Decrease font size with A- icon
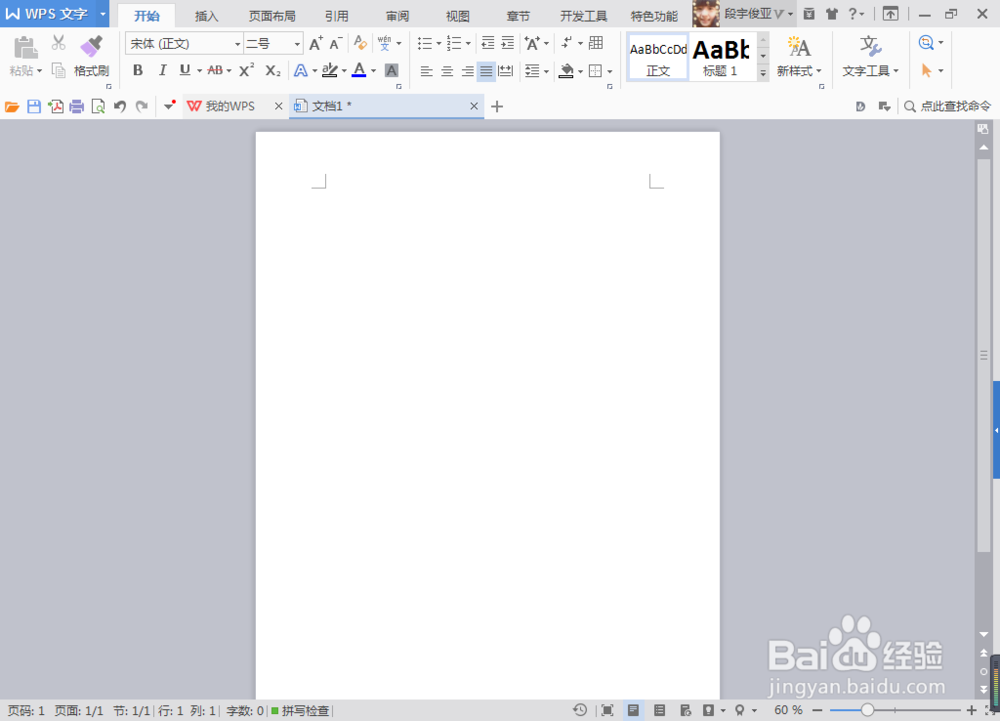1000x721 pixels. point(336,43)
